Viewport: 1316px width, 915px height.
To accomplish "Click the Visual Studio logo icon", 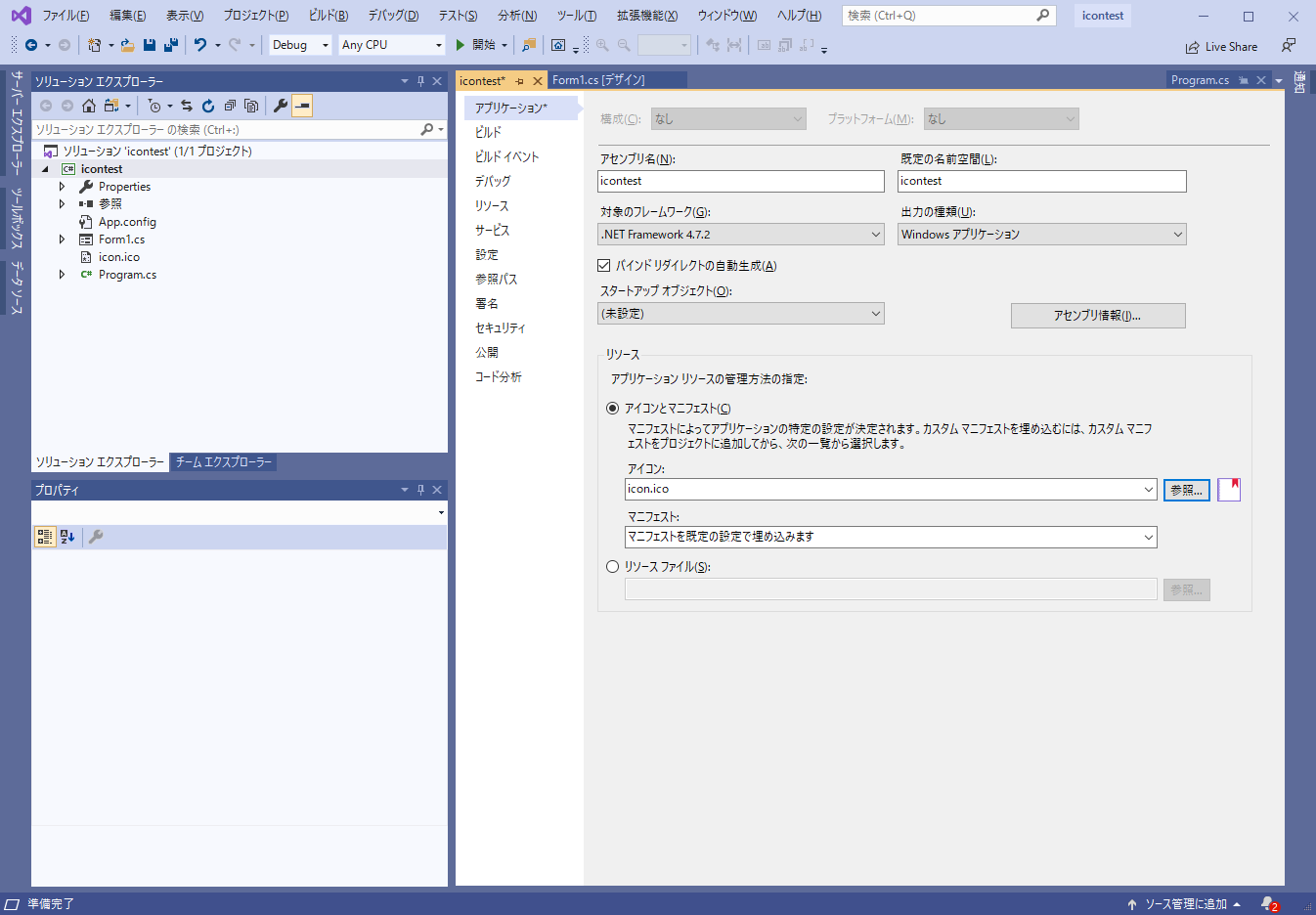I will point(21,16).
